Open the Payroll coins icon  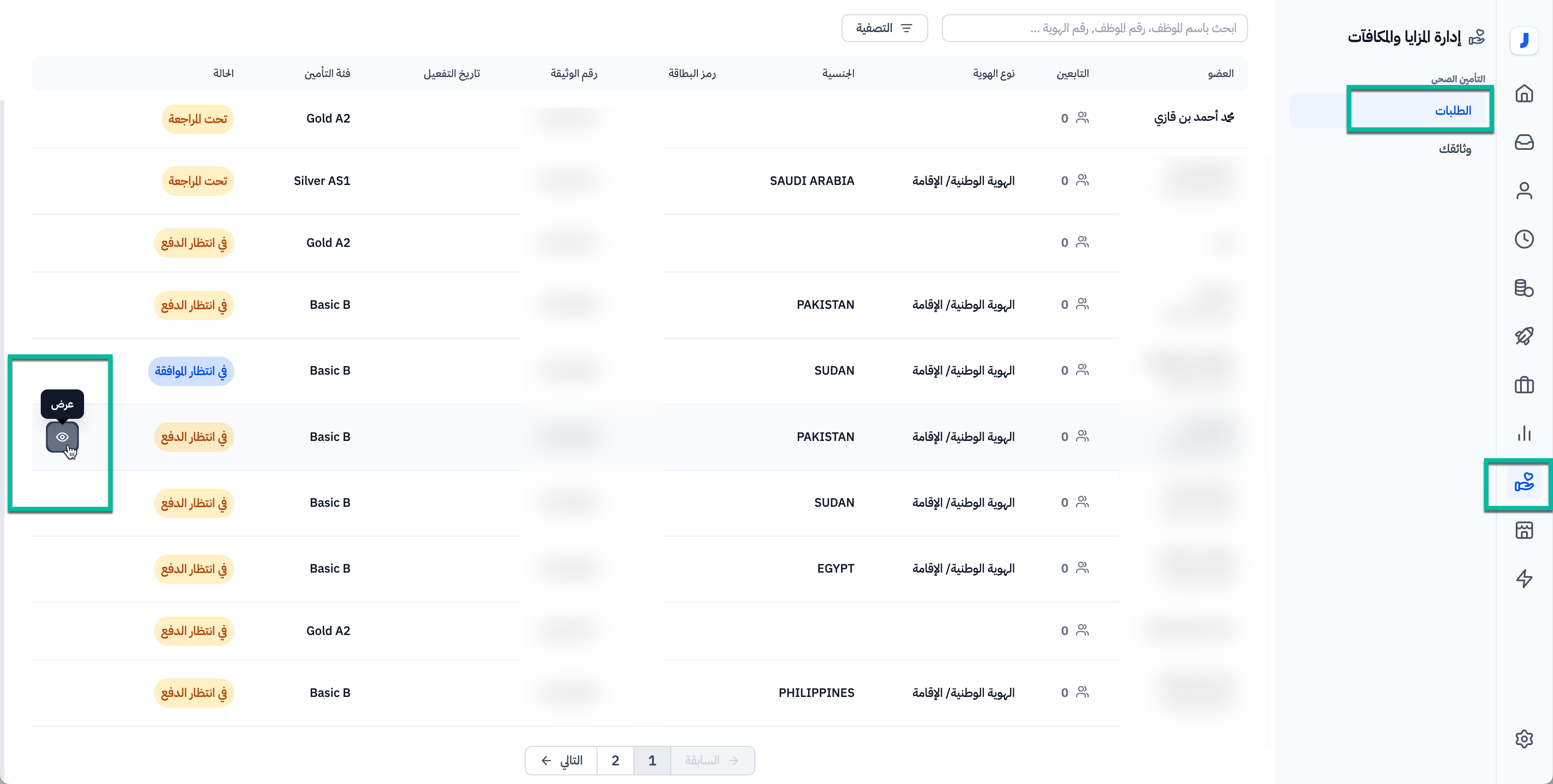(1524, 288)
